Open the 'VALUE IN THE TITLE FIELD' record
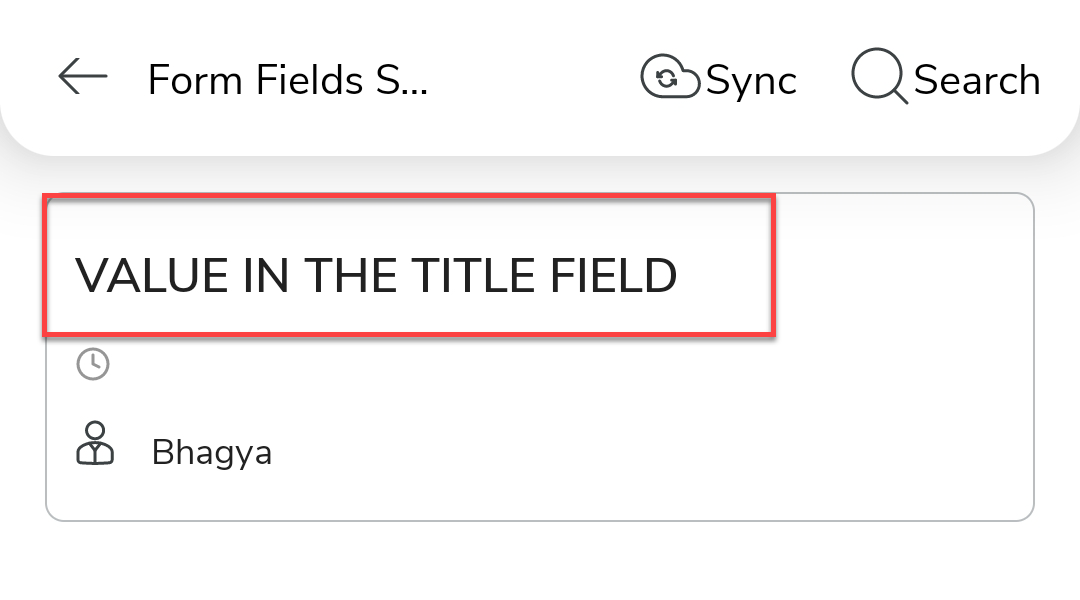Screen dimensions: 1080x600 [376, 275]
